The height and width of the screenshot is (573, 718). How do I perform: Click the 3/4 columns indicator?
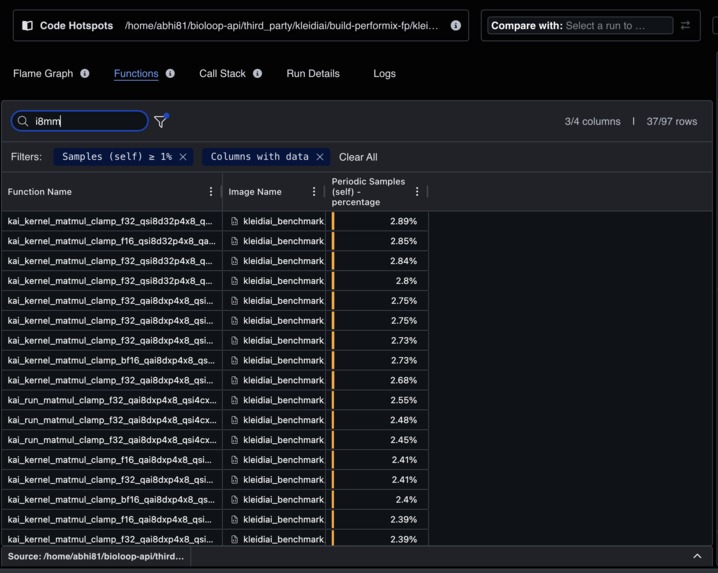[592, 121]
